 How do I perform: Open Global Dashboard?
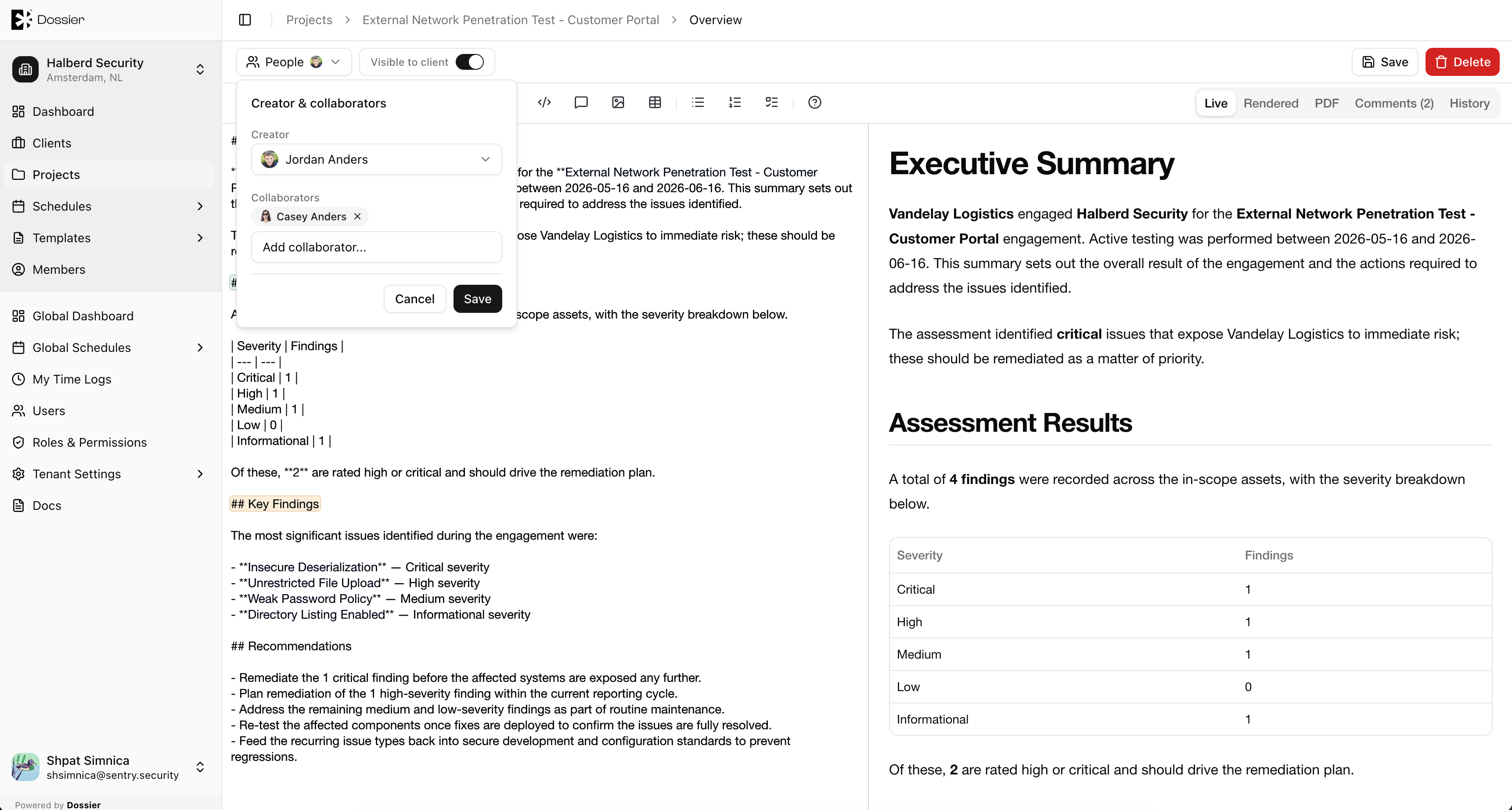tap(109, 316)
